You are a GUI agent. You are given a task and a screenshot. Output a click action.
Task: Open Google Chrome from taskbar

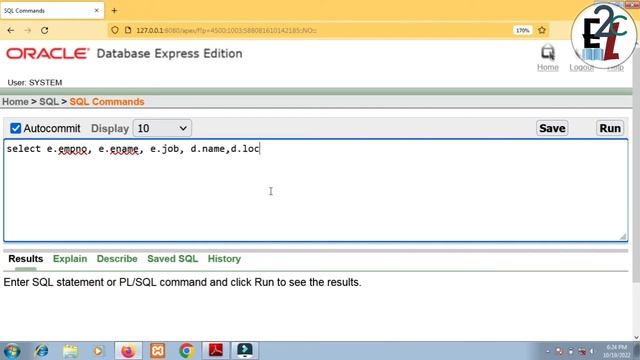pyautogui.click(x=187, y=351)
